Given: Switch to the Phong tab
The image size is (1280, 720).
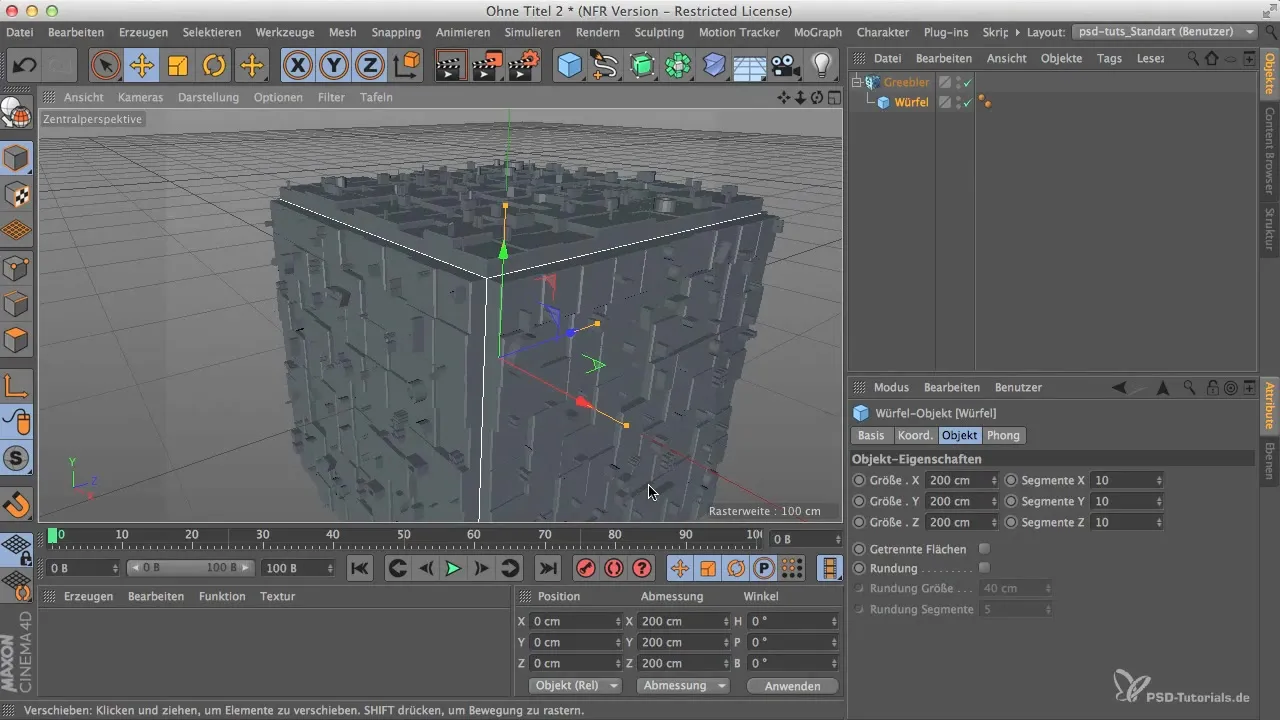Looking at the screenshot, I should click(1003, 435).
